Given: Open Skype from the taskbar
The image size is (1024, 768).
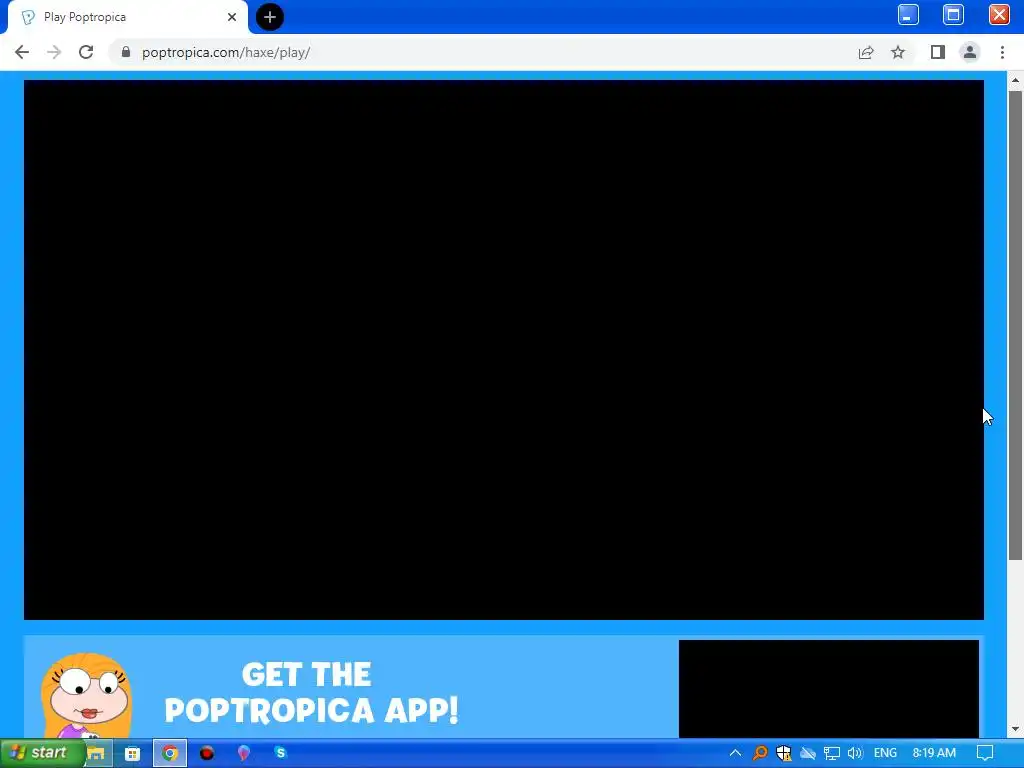Looking at the screenshot, I should tap(281, 753).
